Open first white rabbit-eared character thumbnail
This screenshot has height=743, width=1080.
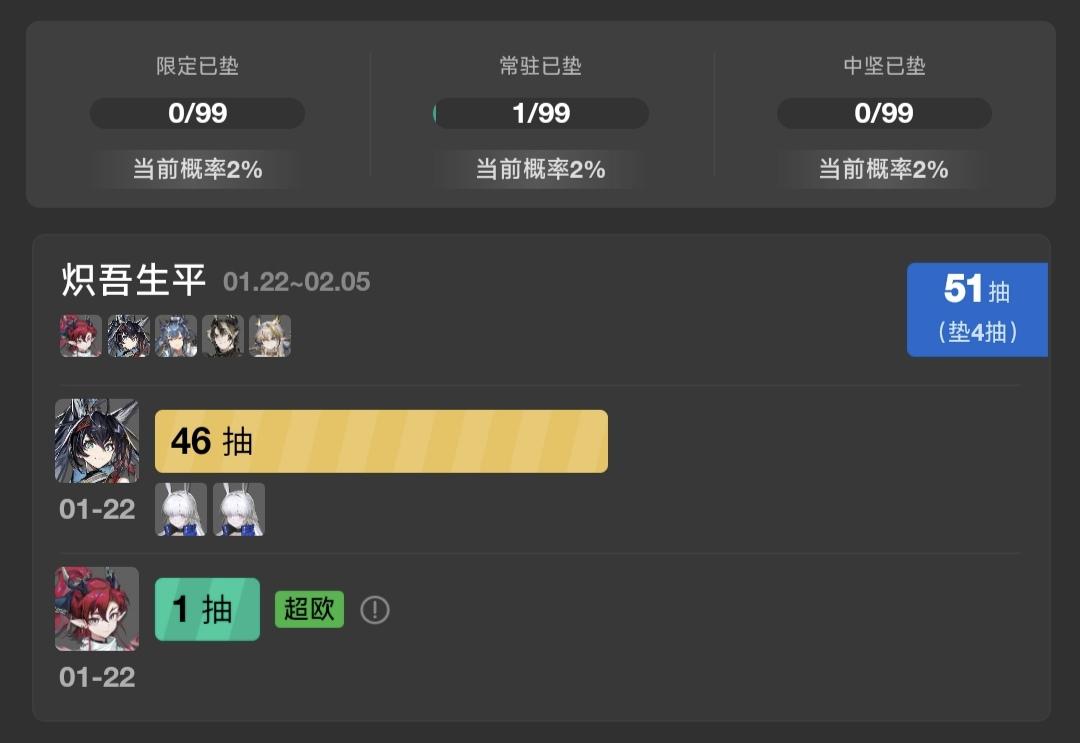point(181,509)
